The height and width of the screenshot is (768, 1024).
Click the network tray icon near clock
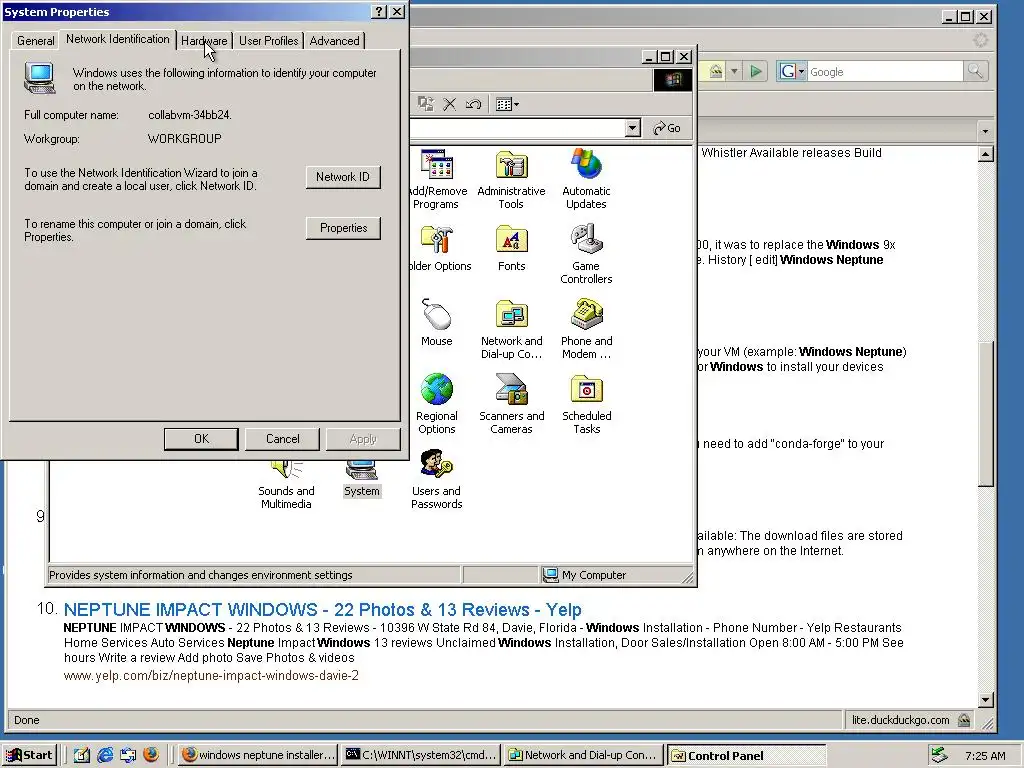click(x=939, y=755)
